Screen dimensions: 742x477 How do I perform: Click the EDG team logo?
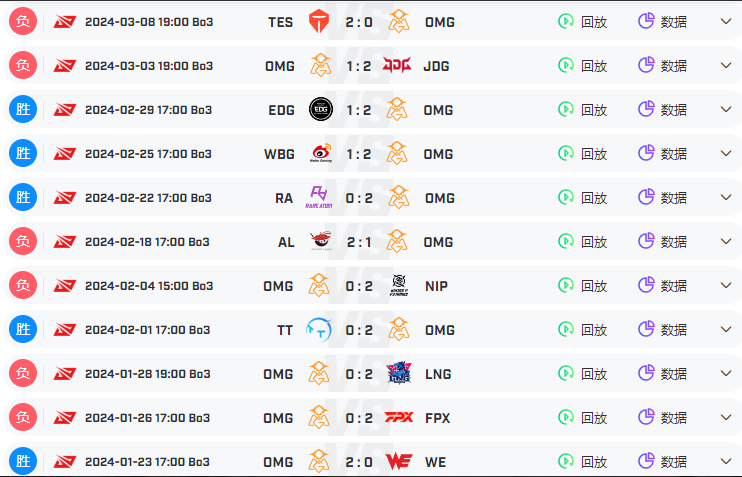(320, 109)
